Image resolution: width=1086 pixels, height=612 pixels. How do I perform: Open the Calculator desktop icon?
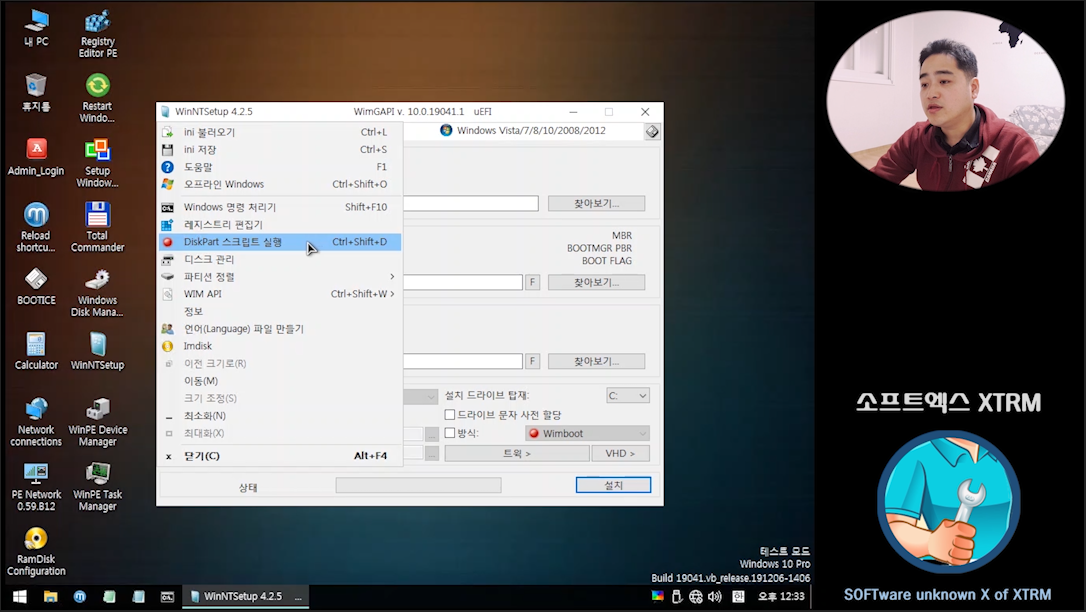pyautogui.click(x=36, y=351)
